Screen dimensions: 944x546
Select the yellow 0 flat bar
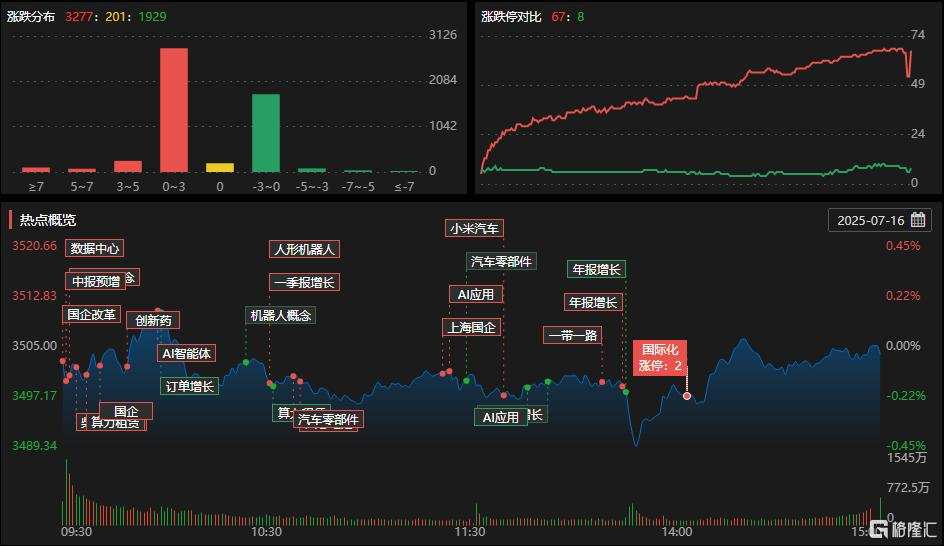(220, 167)
